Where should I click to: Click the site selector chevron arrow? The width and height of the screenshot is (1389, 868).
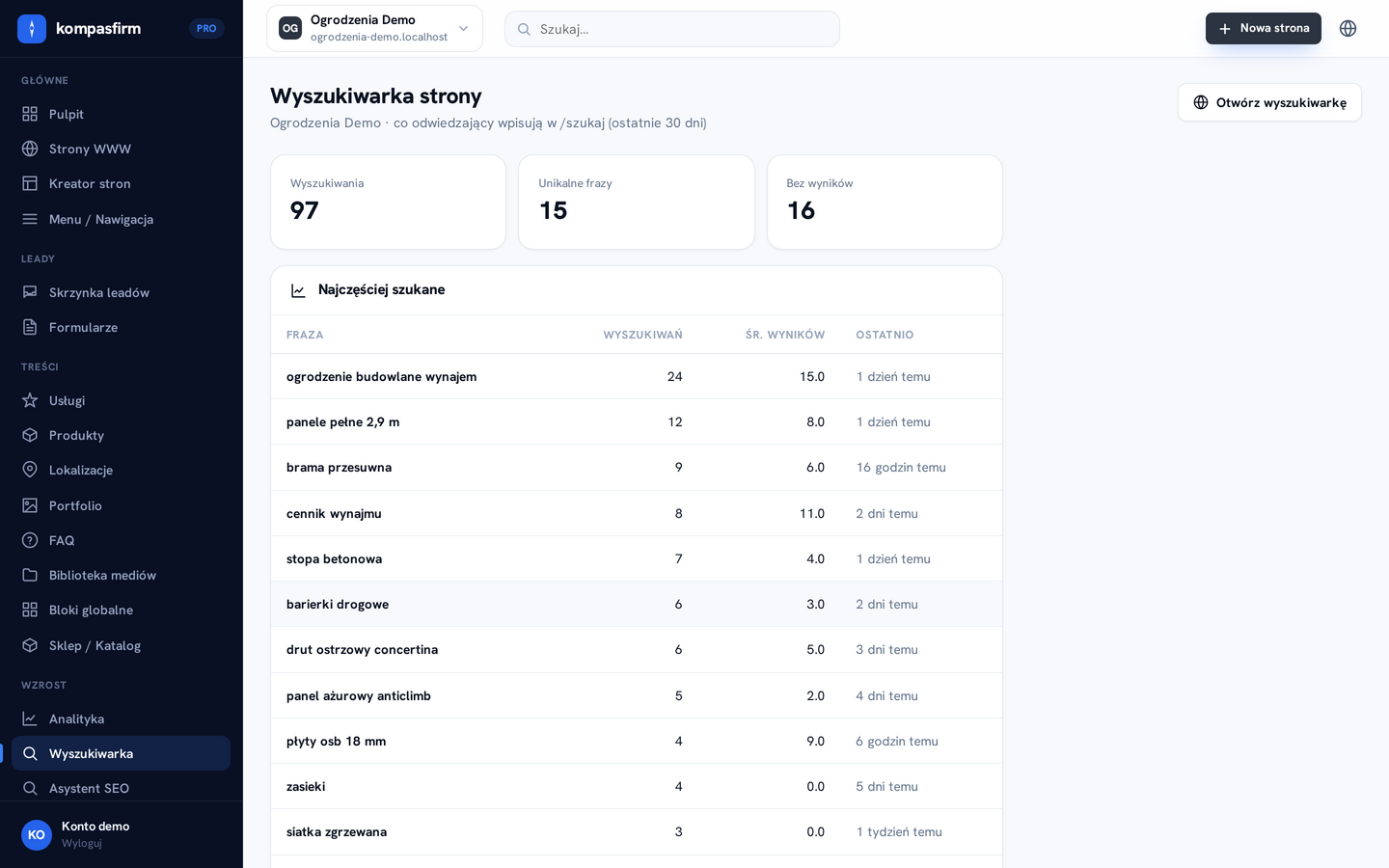coord(463,29)
